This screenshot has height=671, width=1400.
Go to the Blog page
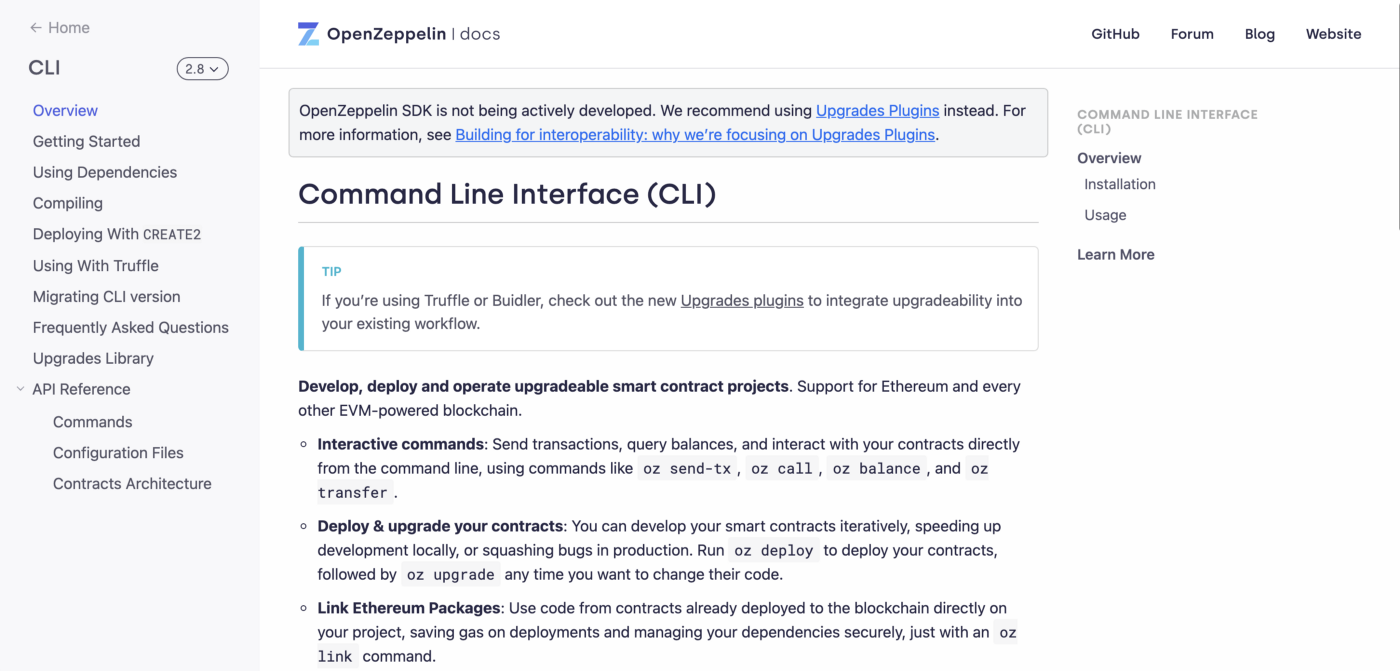(1259, 34)
